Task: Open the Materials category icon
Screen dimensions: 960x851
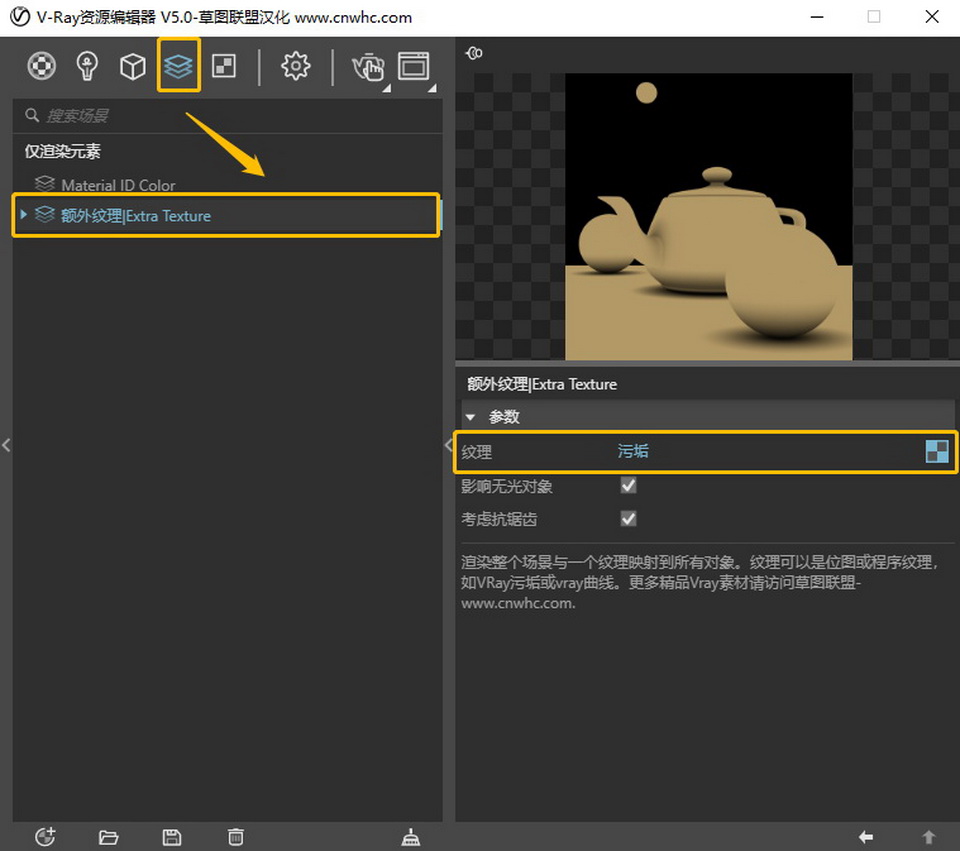Action: coord(41,66)
